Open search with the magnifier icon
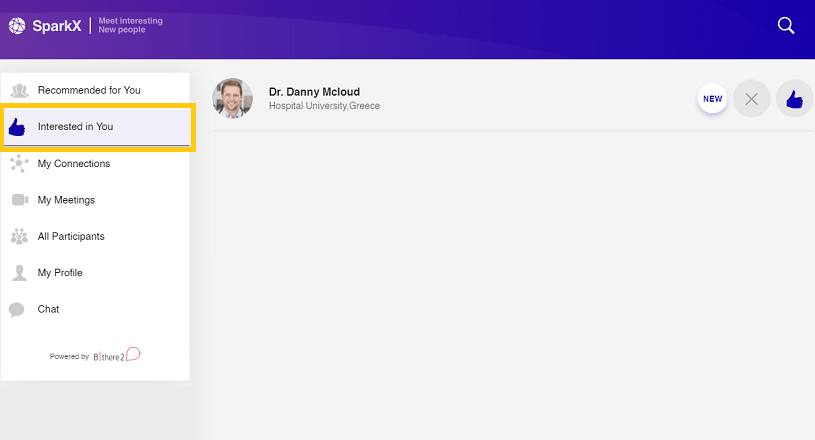Image resolution: width=815 pixels, height=440 pixels. tap(786, 25)
